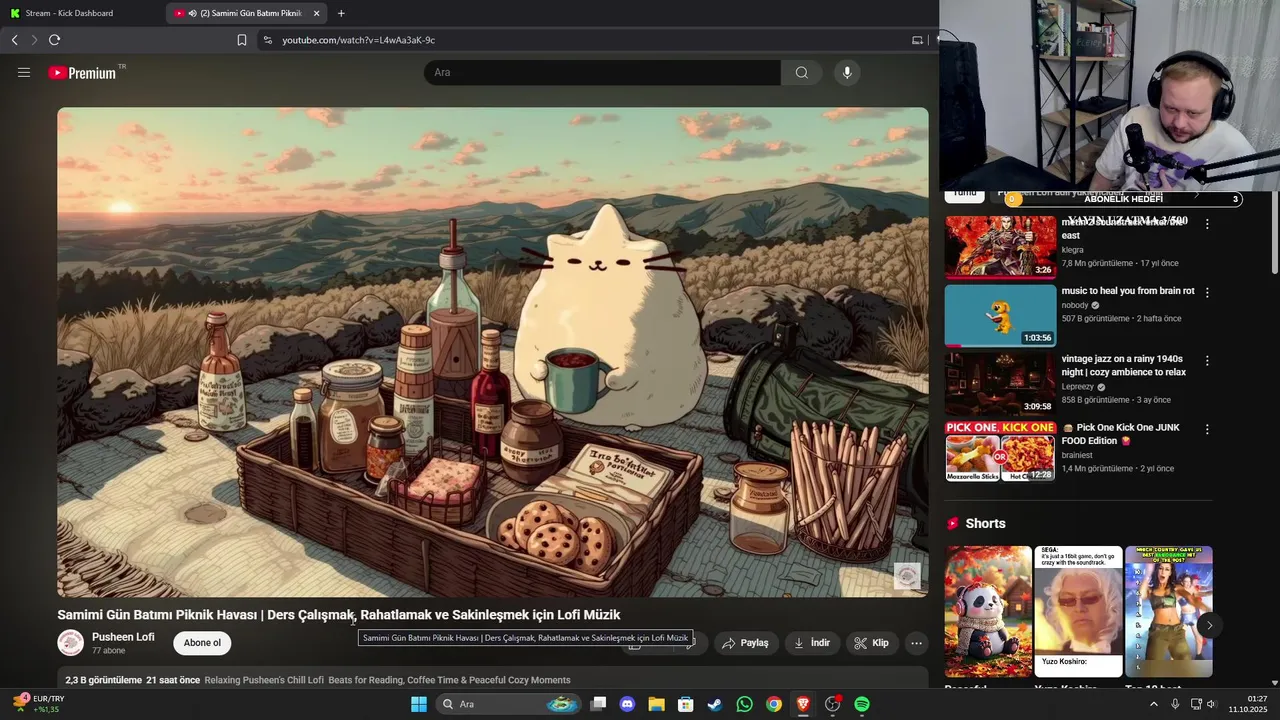Image resolution: width=1280 pixels, height=720 pixels.
Task: Open options menu for vintage jazz video
Action: click(1207, 360)
